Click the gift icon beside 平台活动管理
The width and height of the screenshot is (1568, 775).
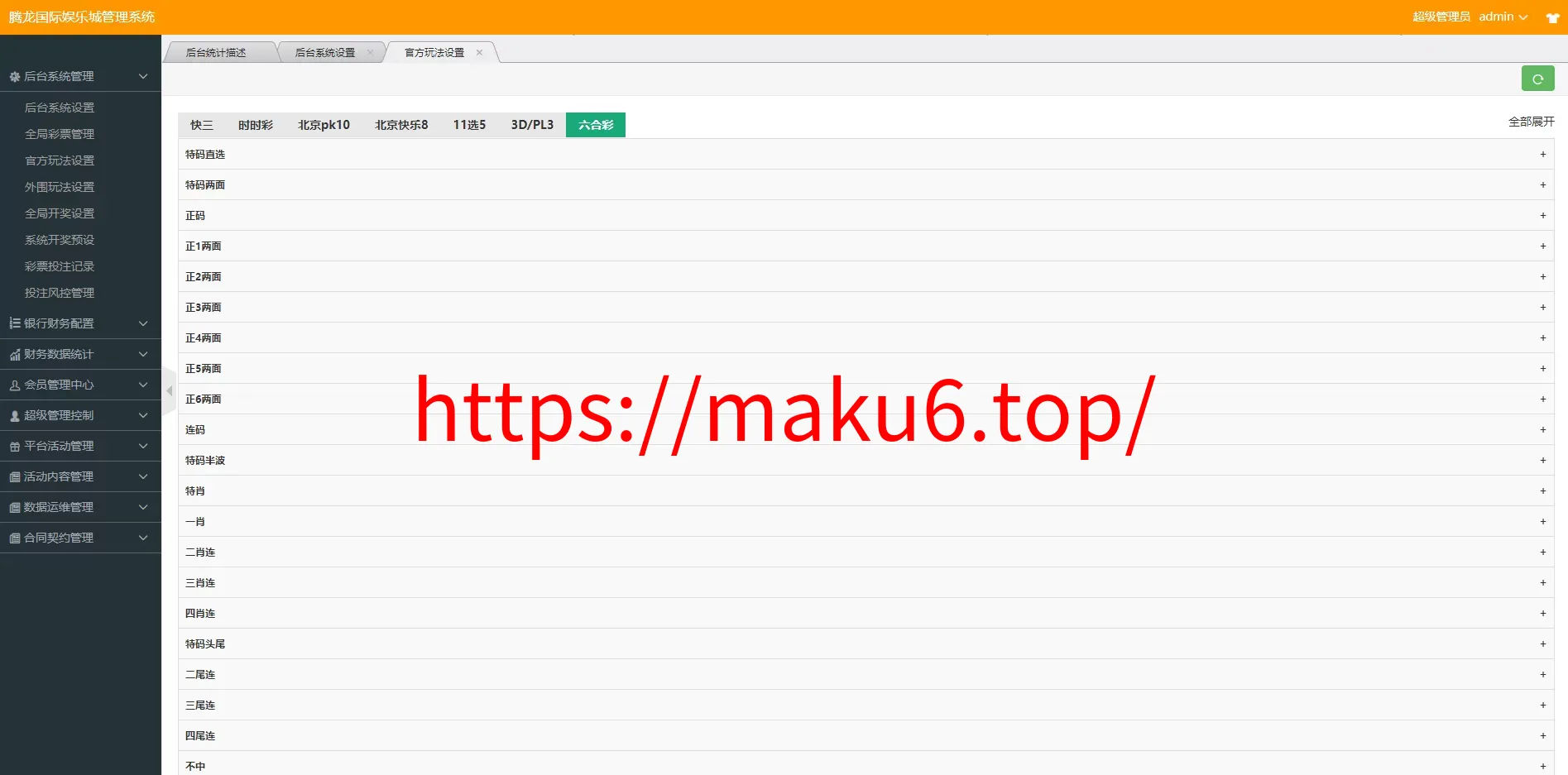(15, 446)
